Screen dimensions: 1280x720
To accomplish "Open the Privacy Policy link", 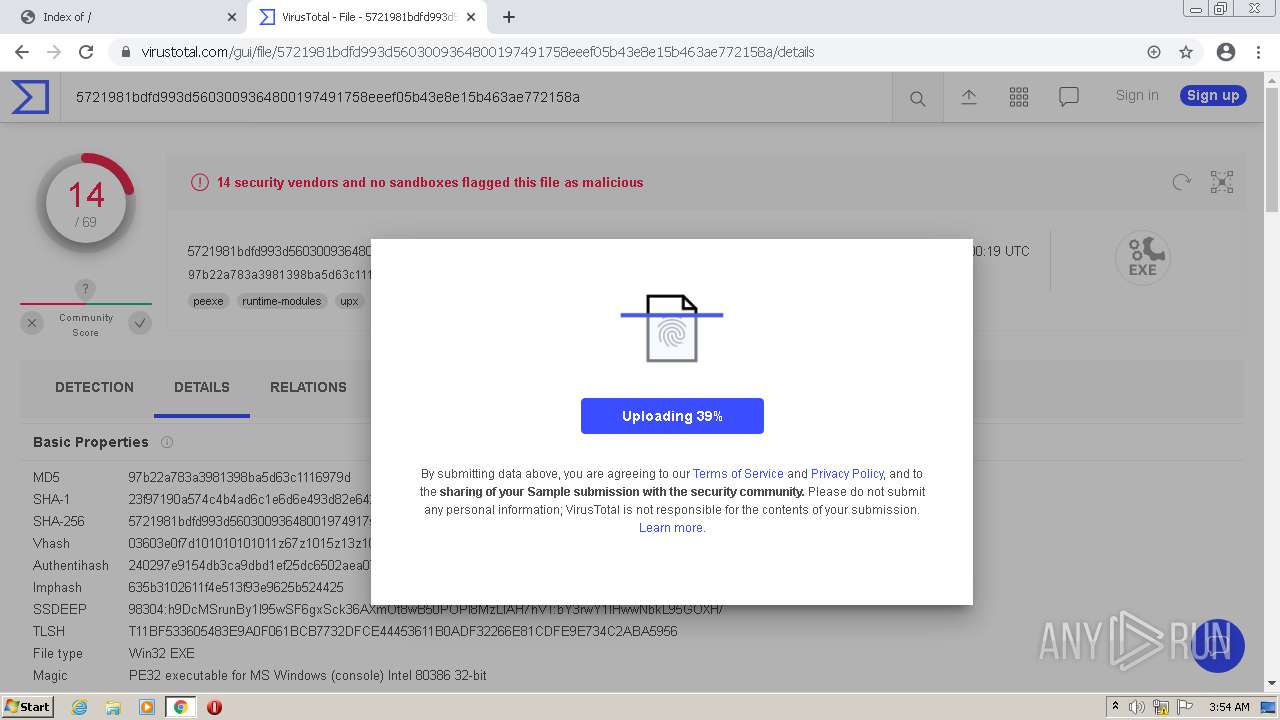I will coord(847,474).
